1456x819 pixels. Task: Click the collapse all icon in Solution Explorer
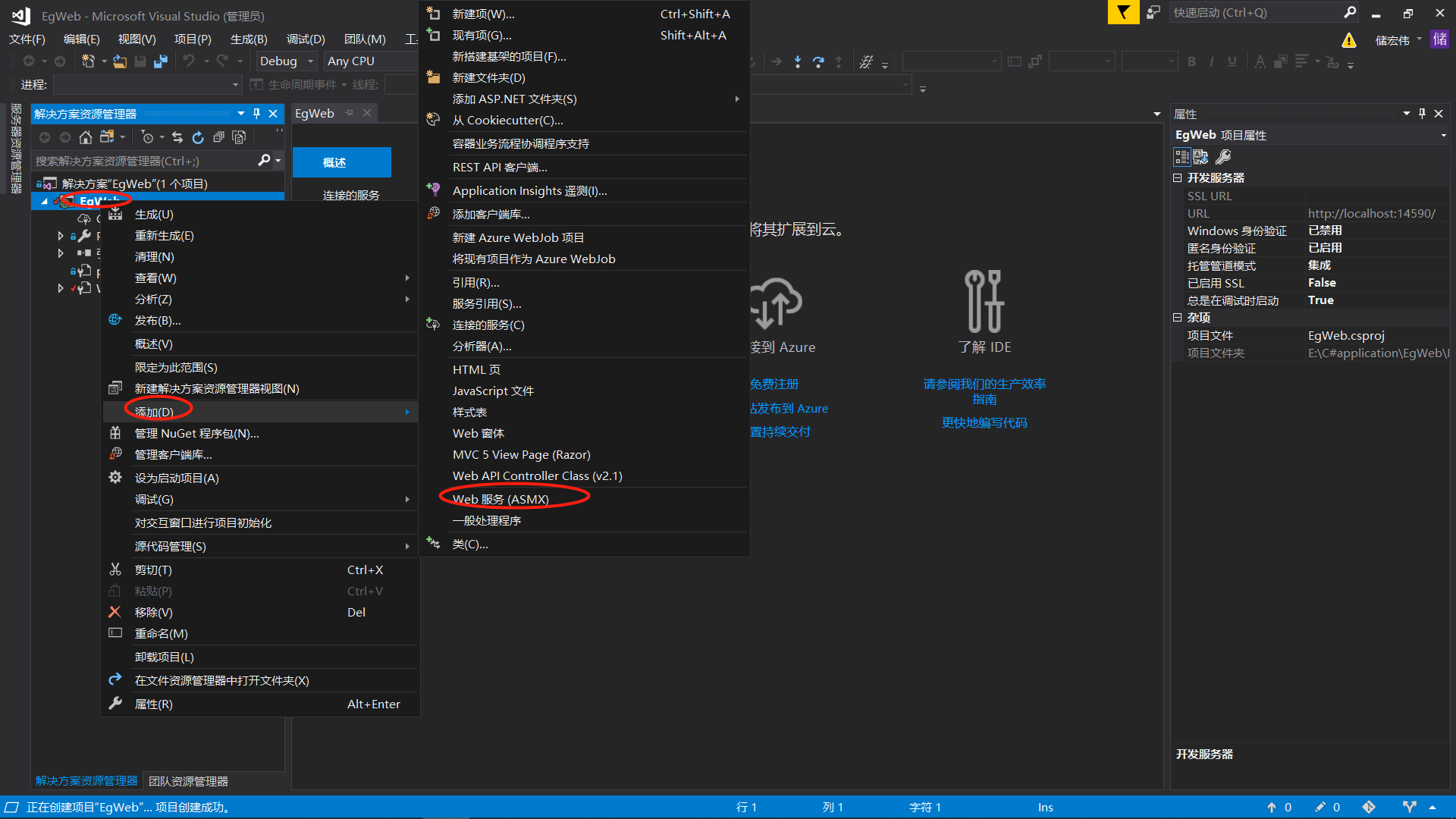pyautogui.click(x=218, y=137)
